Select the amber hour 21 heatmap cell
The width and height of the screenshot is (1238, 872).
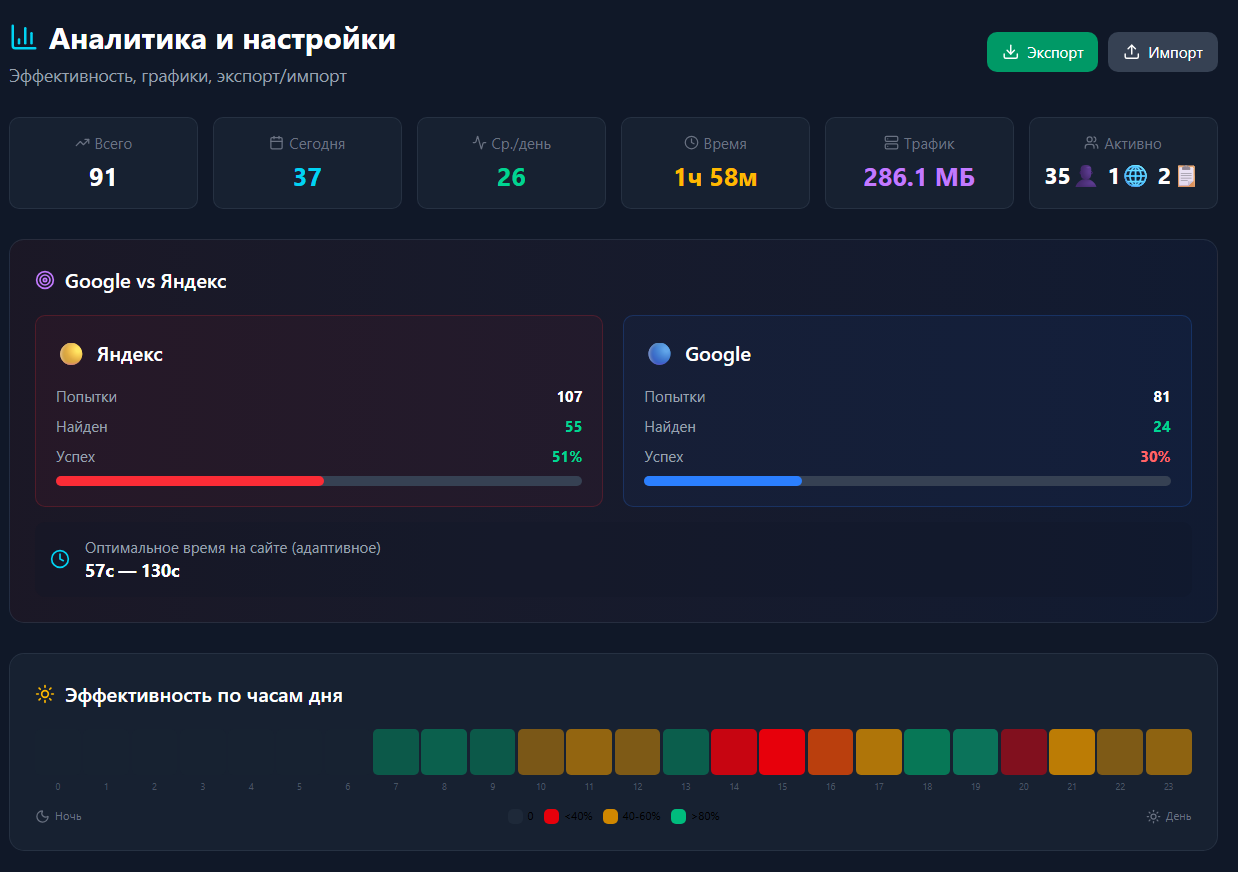coord(1072,752)
